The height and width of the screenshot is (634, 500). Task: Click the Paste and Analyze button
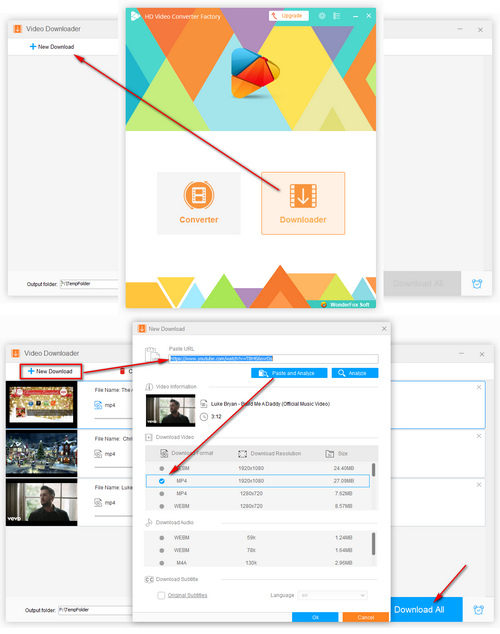(289, 373)
